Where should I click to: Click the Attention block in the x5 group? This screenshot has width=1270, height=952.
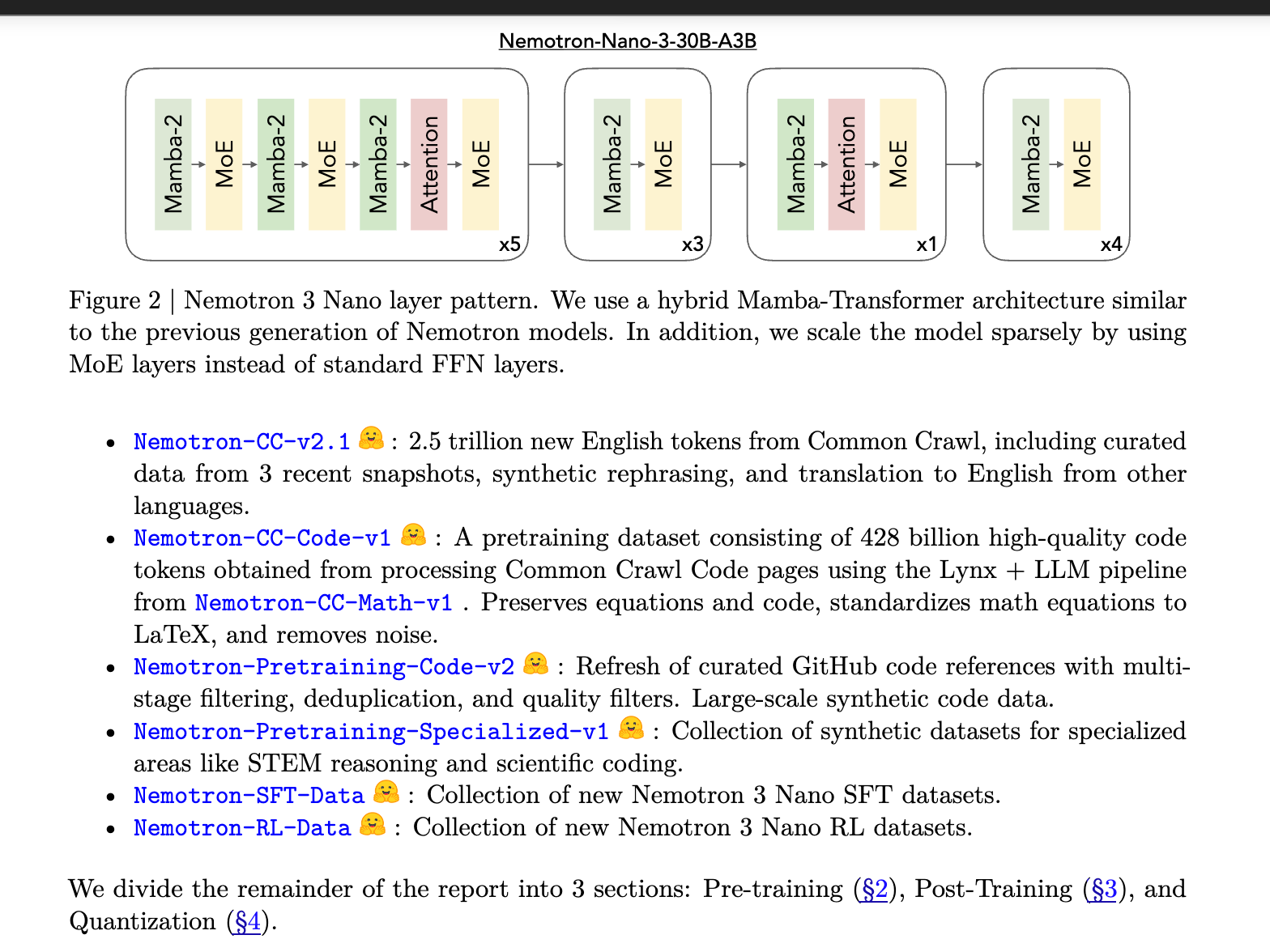[429, 164]
